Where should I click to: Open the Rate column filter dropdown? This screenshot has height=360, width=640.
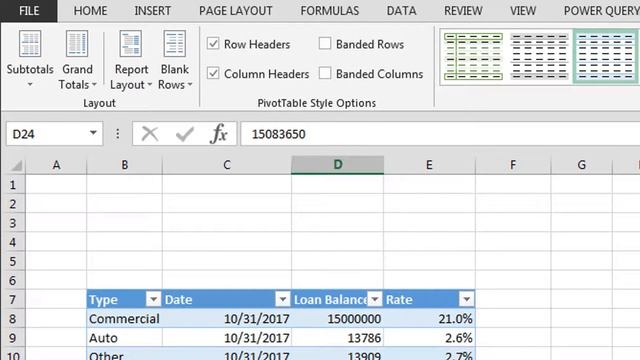coord(467,300)
